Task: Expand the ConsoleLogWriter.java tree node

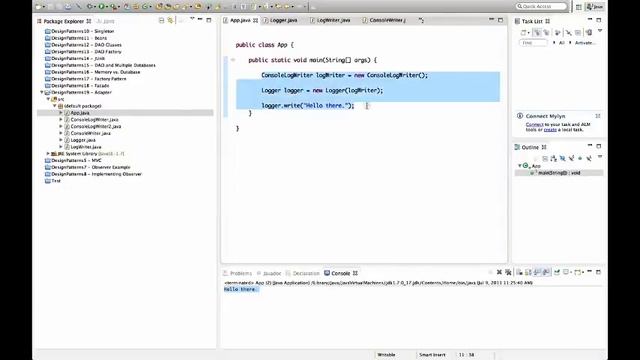Action: point(61,120)
